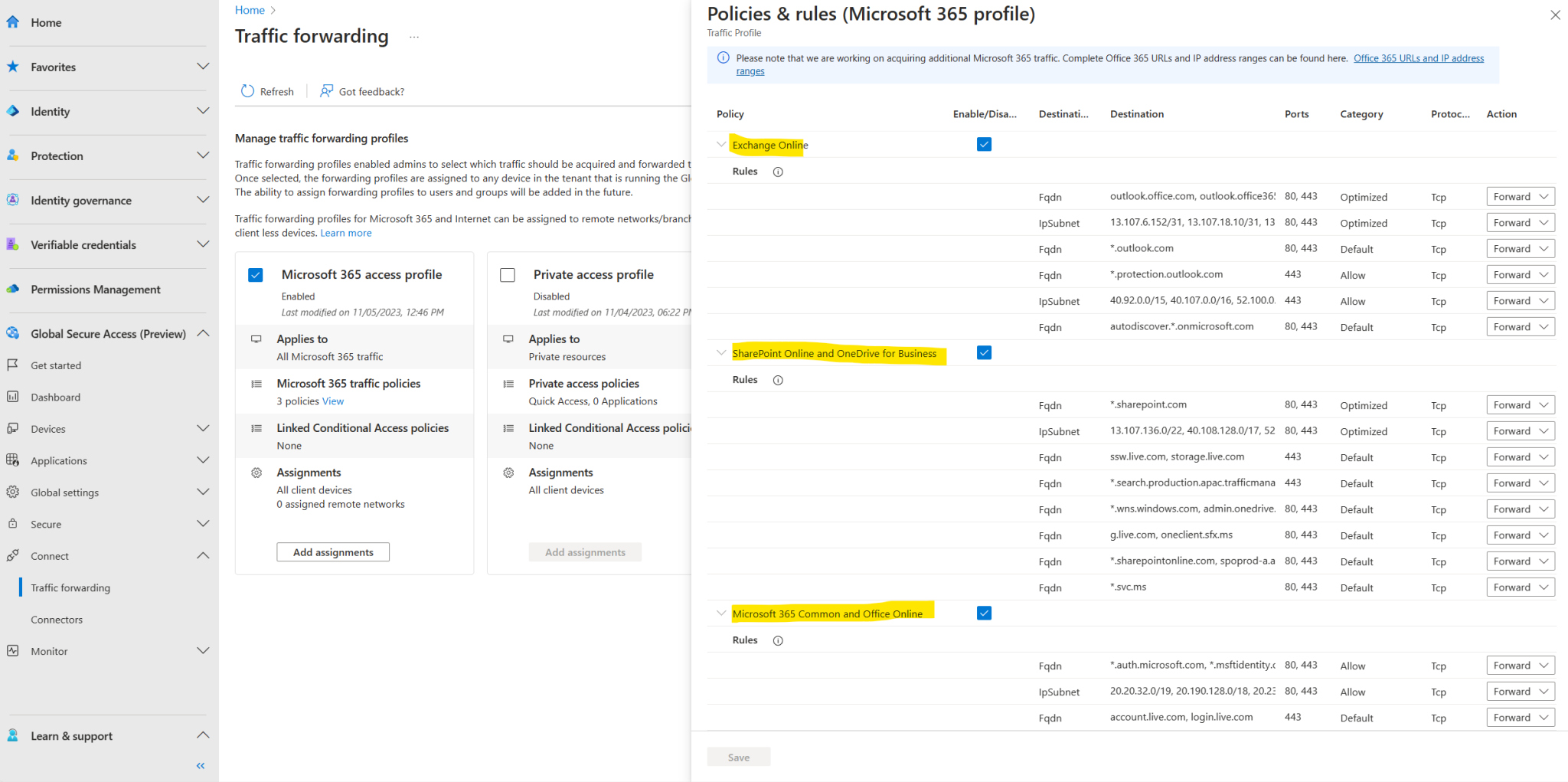Click the ellipsis next to Traffic forwarding title
Image resolution: width=1568 pixels, height=782 pixels.
point(413,37)
